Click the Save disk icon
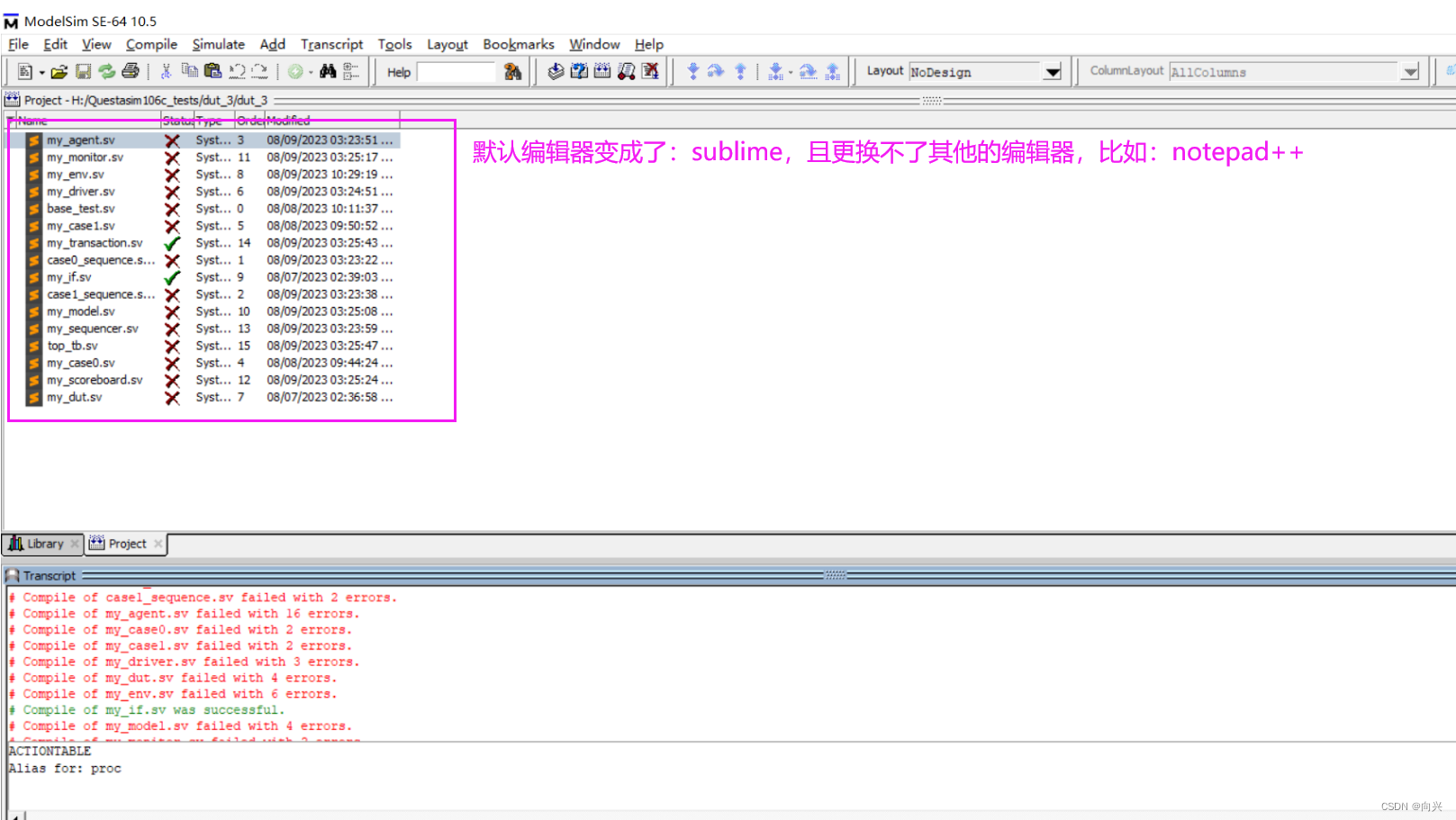The height and width of the screenshot is (820, 1456). (83, 71)
